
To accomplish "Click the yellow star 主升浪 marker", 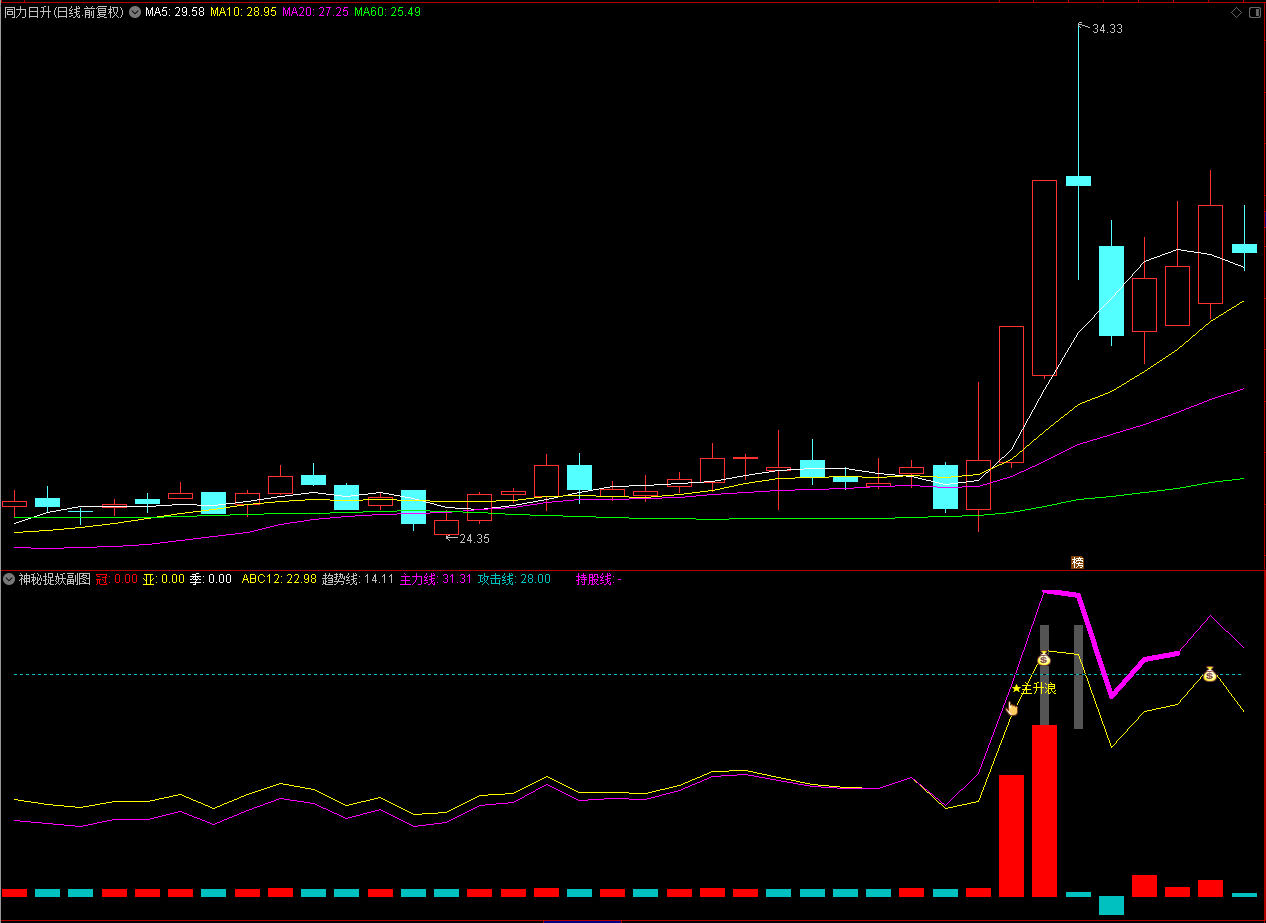I will 1033,688.
